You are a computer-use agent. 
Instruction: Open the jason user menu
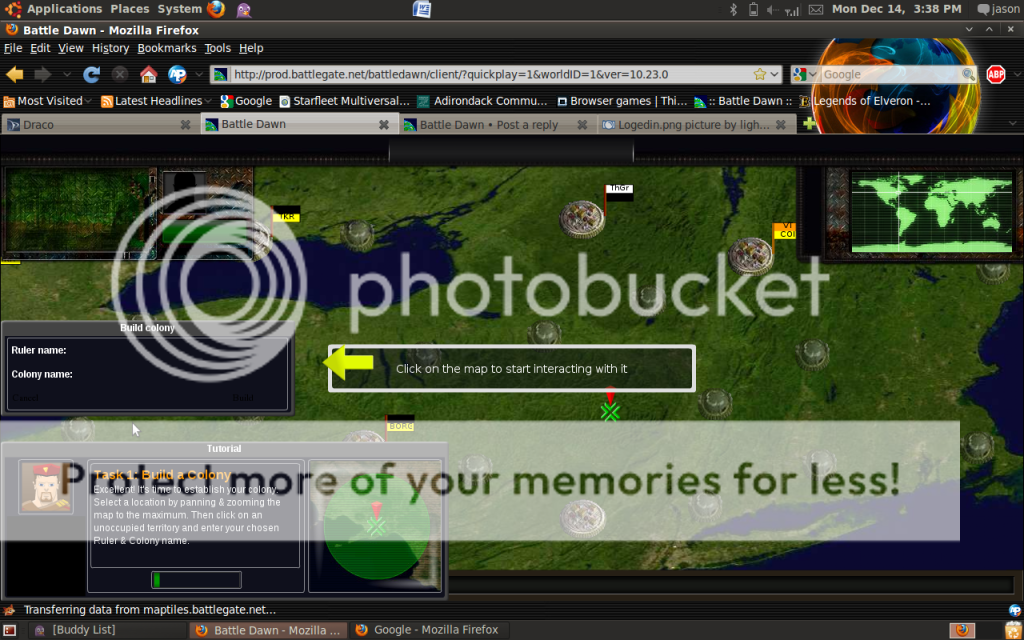[999, 9]
